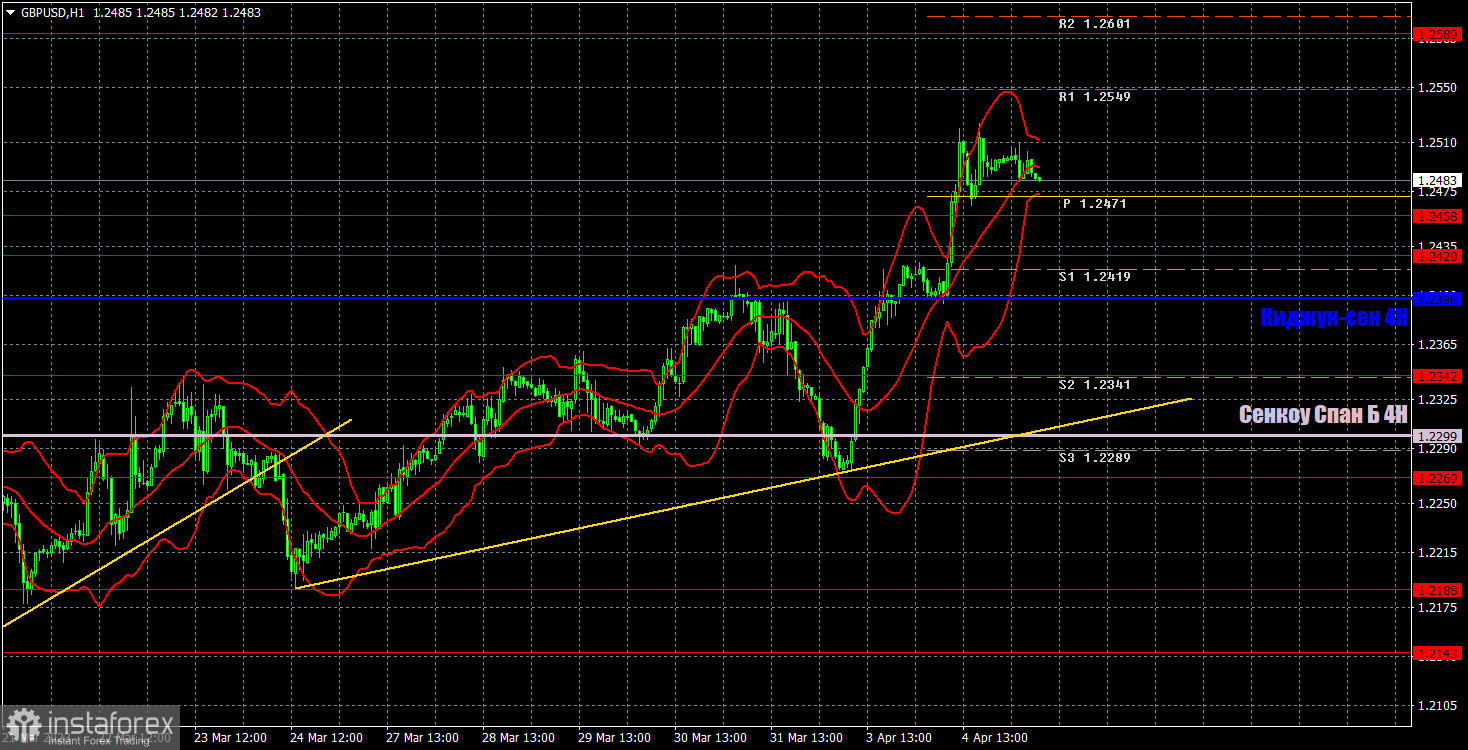Click the 24 Mar 12:00 time label
The width and height of the screenshot is (1468, 750).
pos(327,738)
